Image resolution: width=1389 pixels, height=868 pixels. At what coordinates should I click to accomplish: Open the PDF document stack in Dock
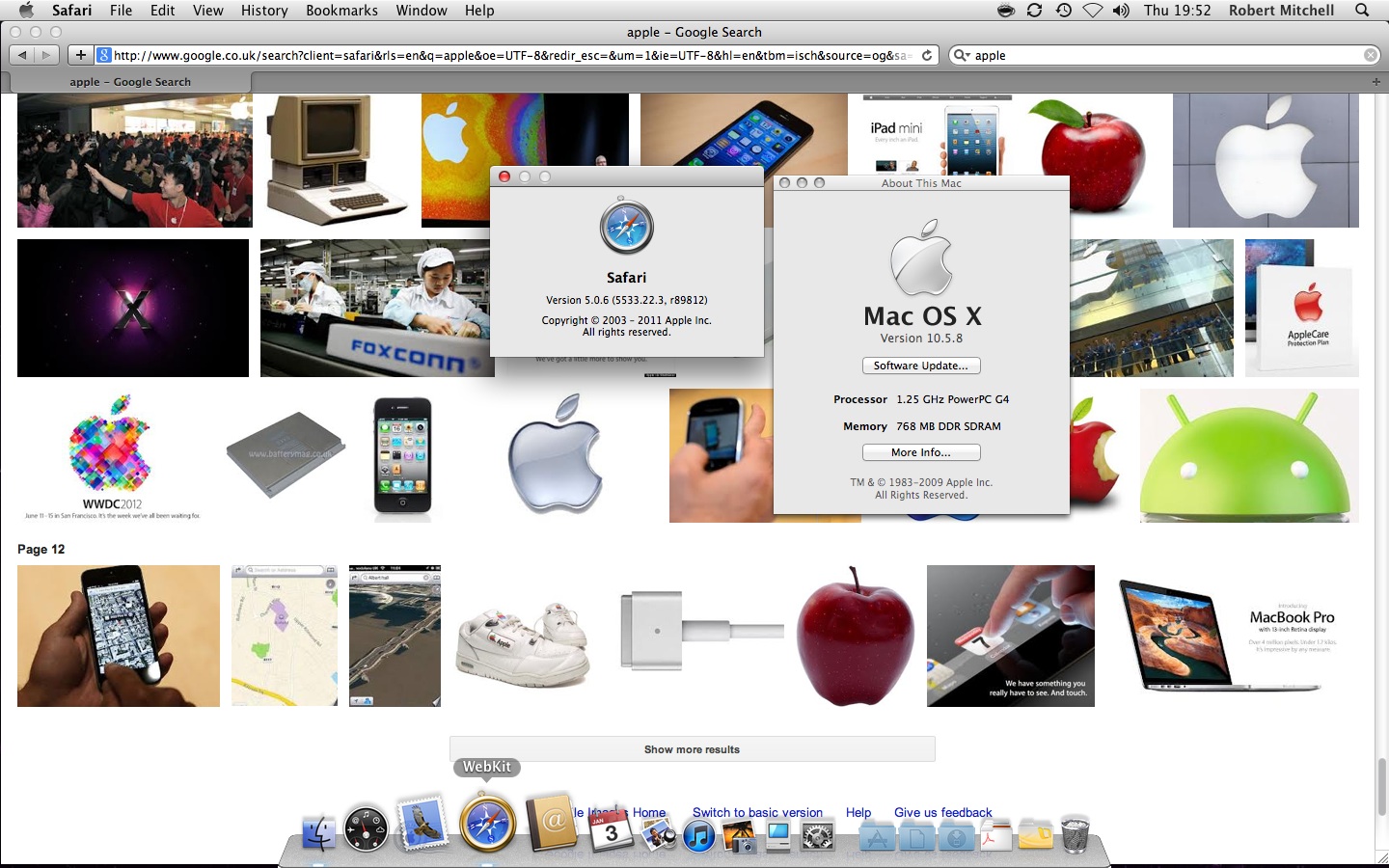pyautogui.click(x=995, y=835)
